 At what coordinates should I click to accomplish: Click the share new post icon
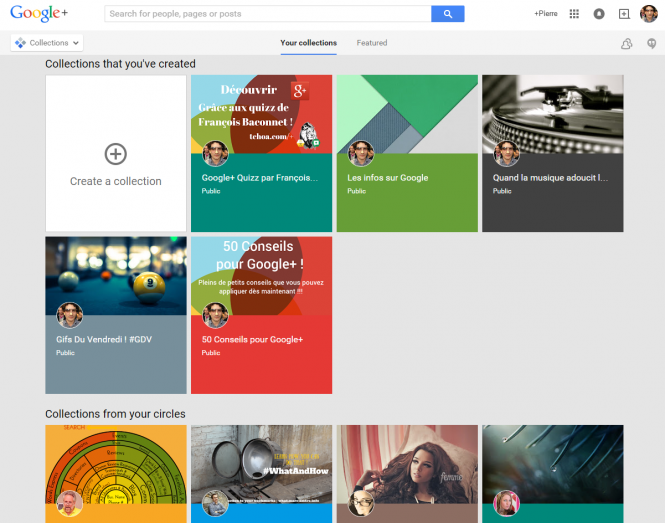[624, 14]
